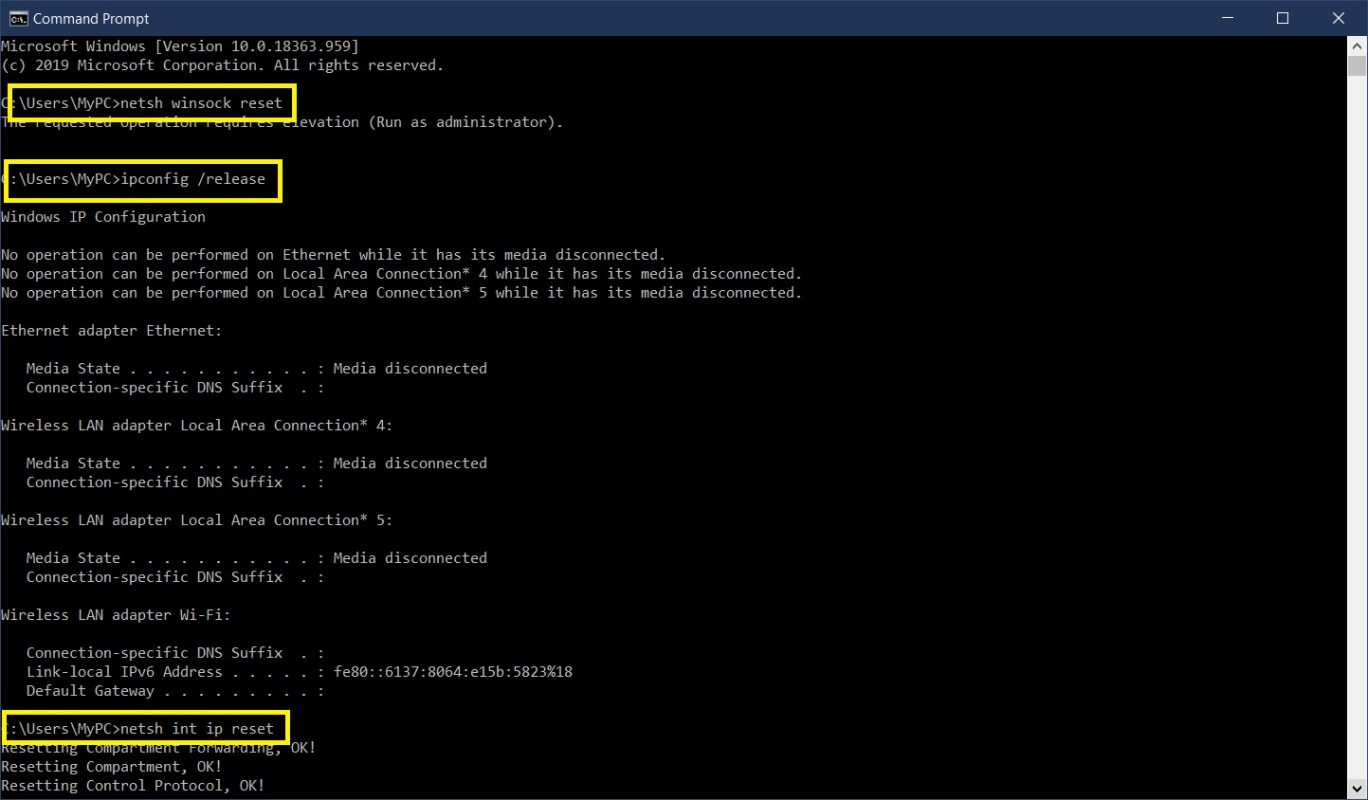Click the scrollbar up arrow
This screenshot has height=800, width=1368.
1357,45
